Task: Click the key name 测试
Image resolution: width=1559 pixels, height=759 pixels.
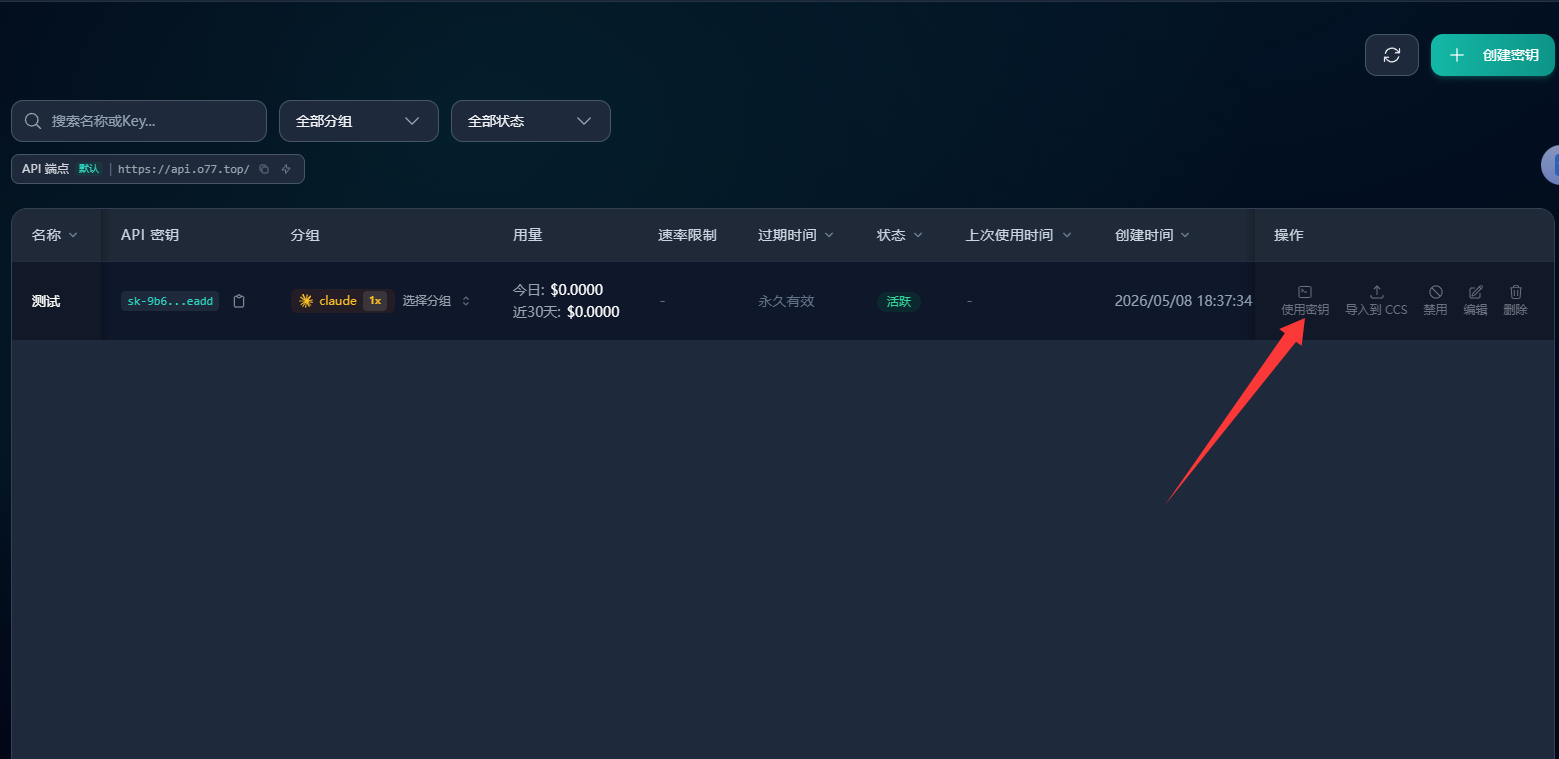Action: (x=46, y=301)
